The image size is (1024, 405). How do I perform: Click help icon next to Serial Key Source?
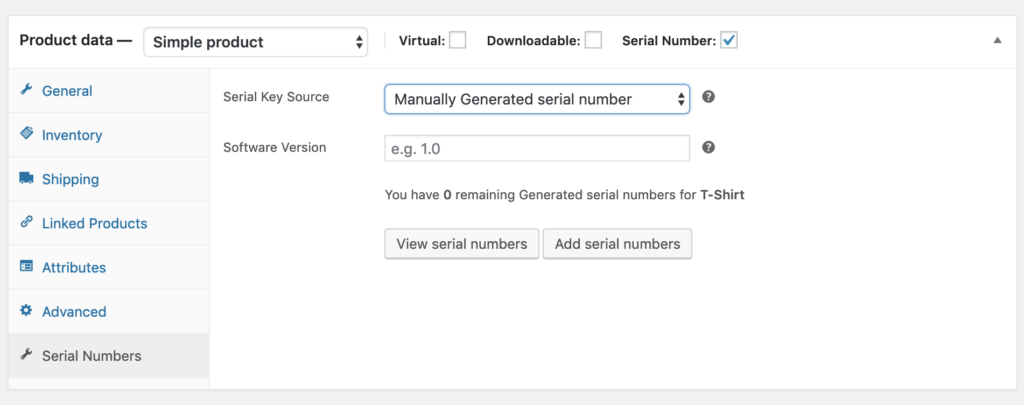click(x=709, y=97)
